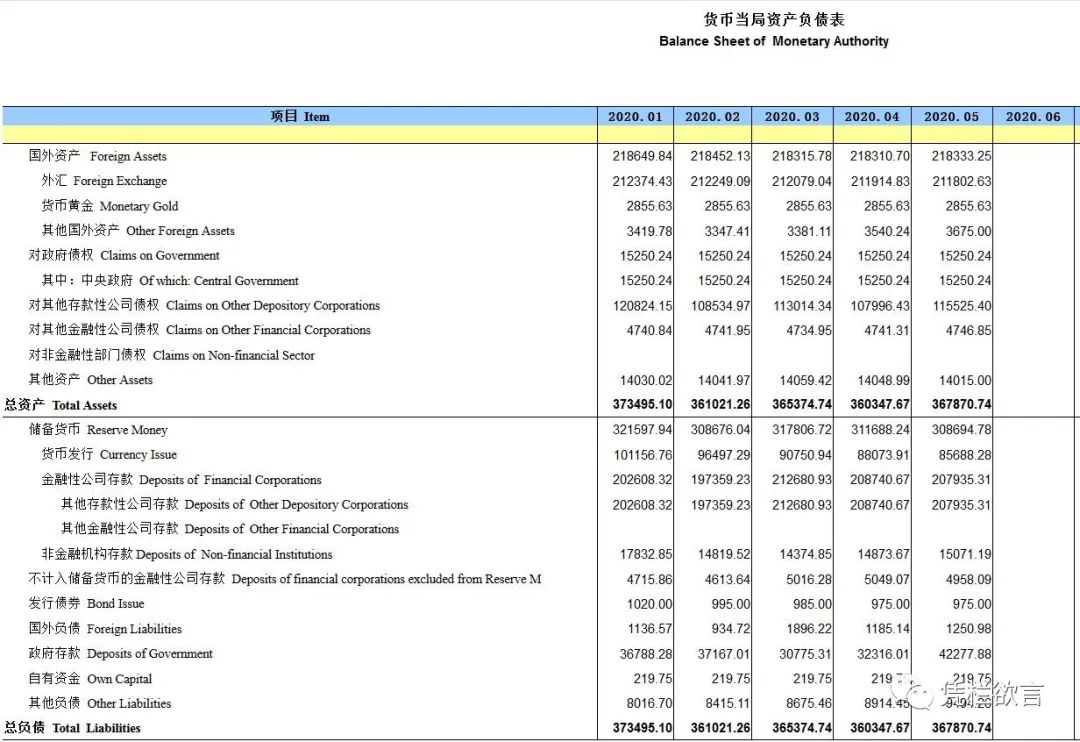Screen dimensions: 1080x742
Task: Select the 2020.04 column header
Action: click(872, 116)
